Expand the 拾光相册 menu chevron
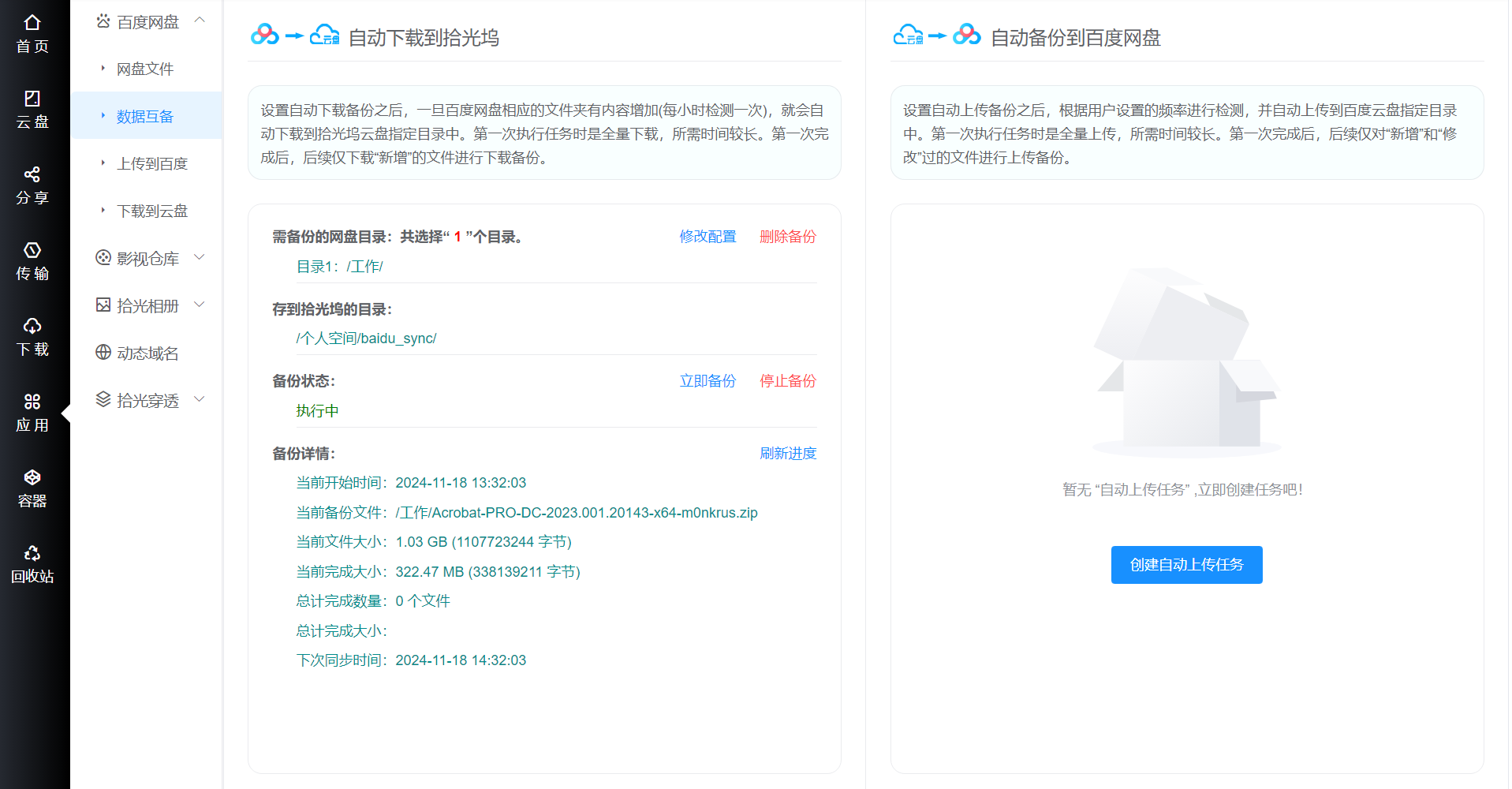The height and width of the screenshot is (789, 1512). [200, 305]
